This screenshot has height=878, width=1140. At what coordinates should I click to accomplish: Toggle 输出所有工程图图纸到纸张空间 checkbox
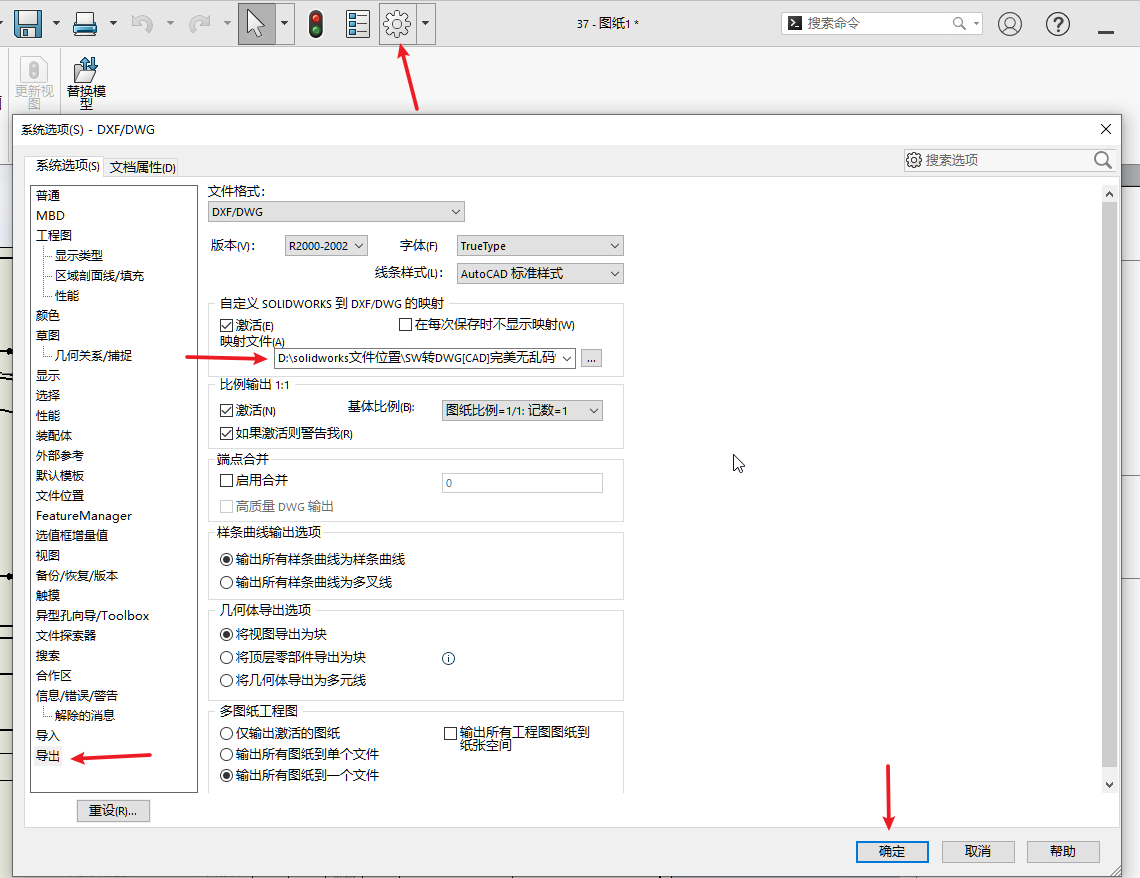[450, 733]
